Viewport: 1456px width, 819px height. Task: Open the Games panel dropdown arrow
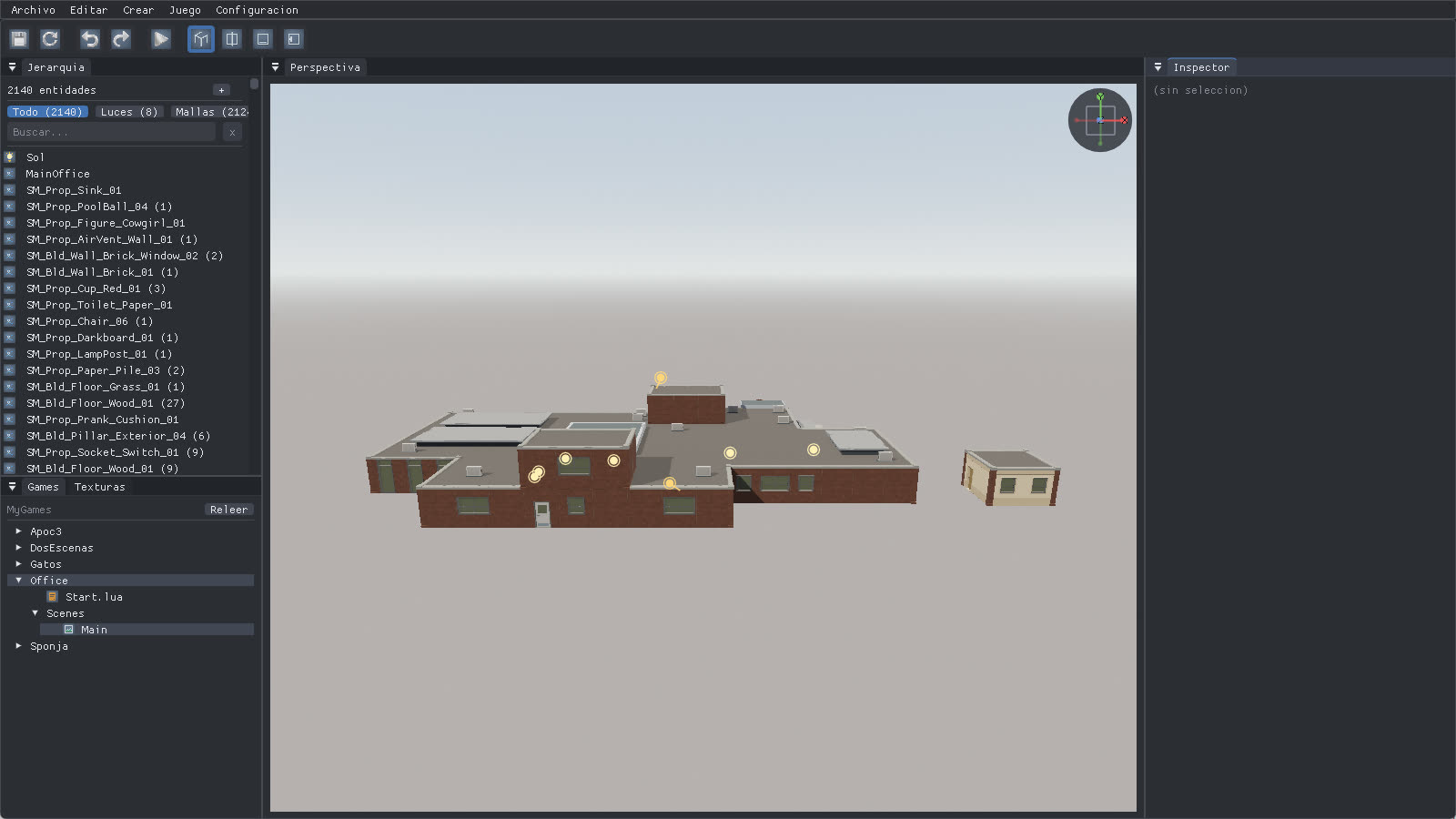12,487
